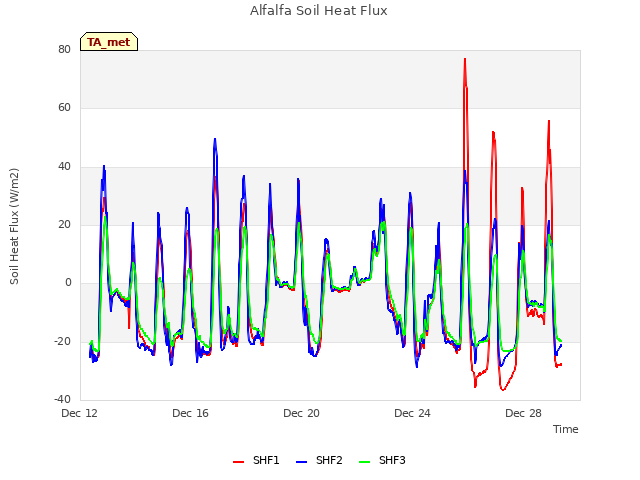Click the tallest red SHF1 peak near 77
Screen dimensions: 640x480
(465, 60)
